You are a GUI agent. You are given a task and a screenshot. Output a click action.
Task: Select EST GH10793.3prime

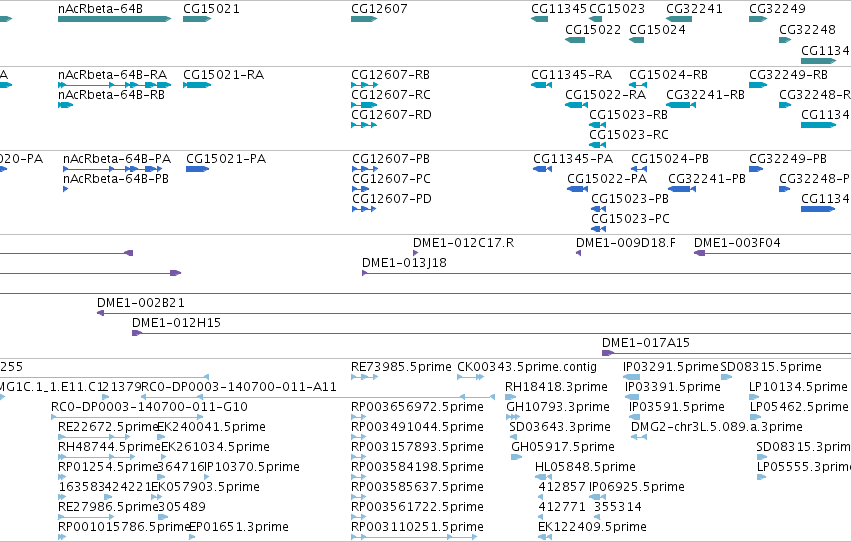pos(513,417)
